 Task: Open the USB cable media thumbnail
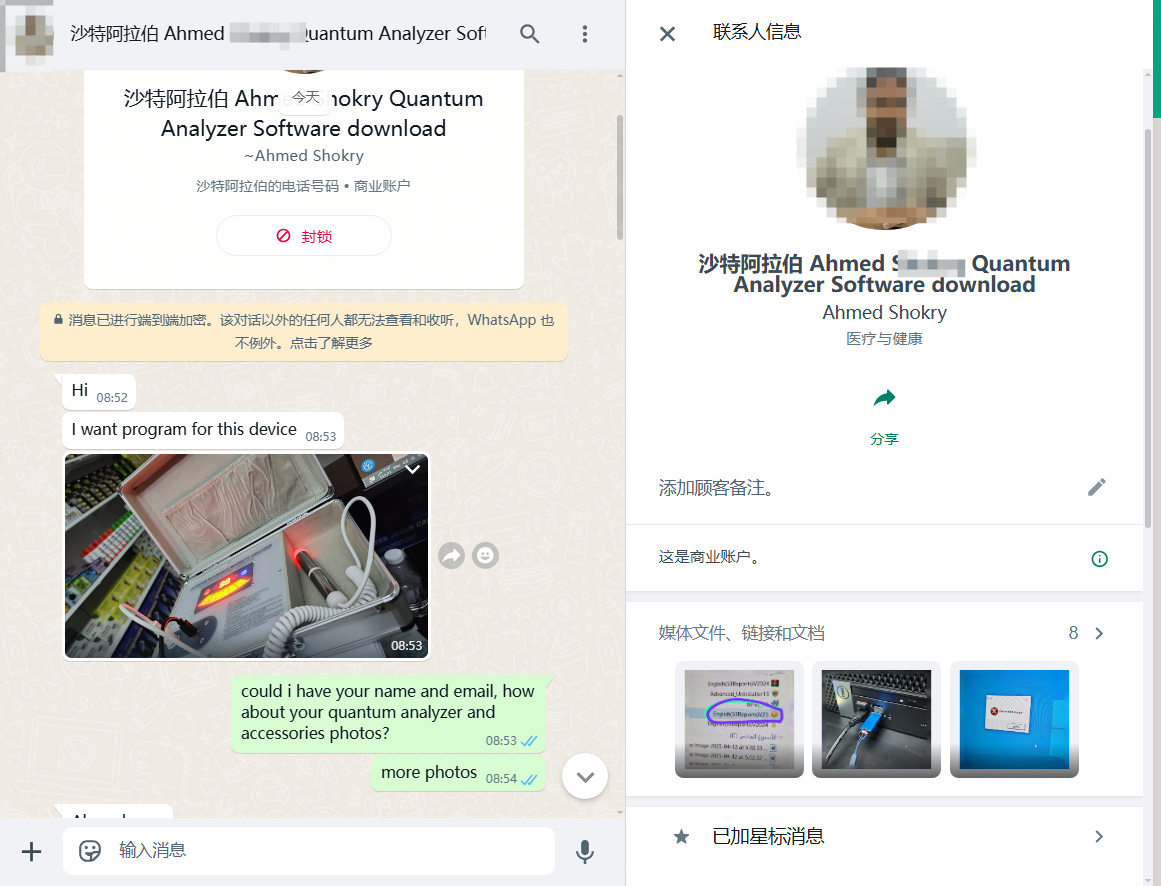point(876,719)
